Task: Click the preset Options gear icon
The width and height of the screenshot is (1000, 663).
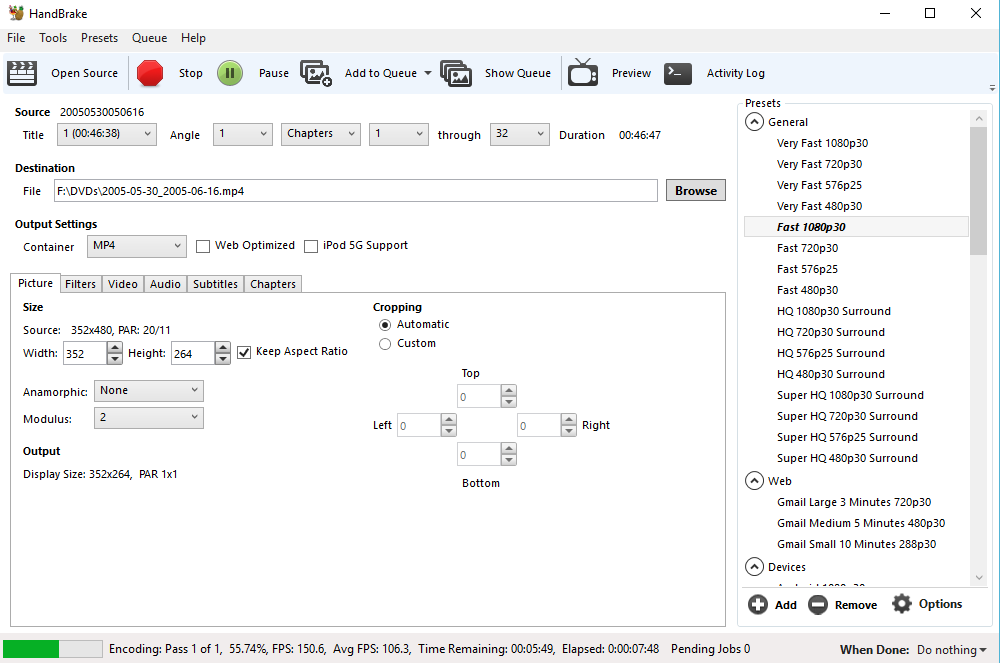Action: (x=902, y=604)
